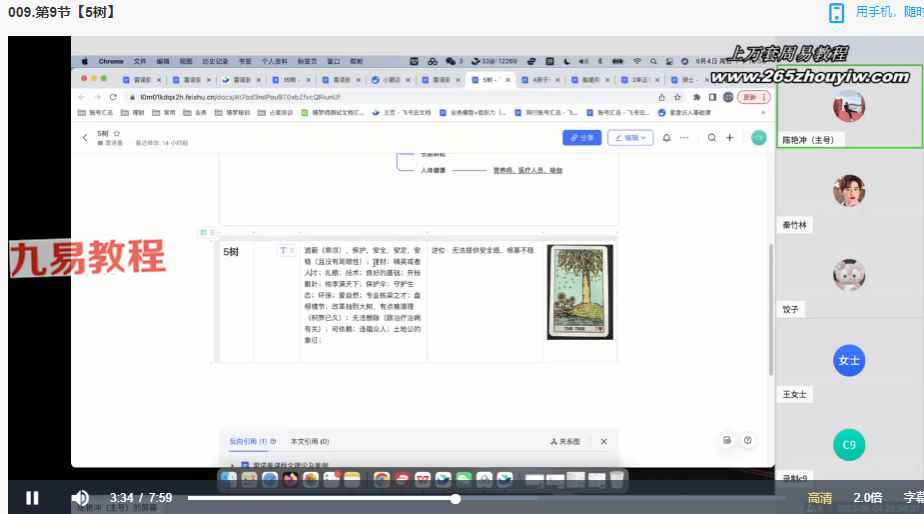Click the tree tarot card image
The image size is (924, 514).
580,292
